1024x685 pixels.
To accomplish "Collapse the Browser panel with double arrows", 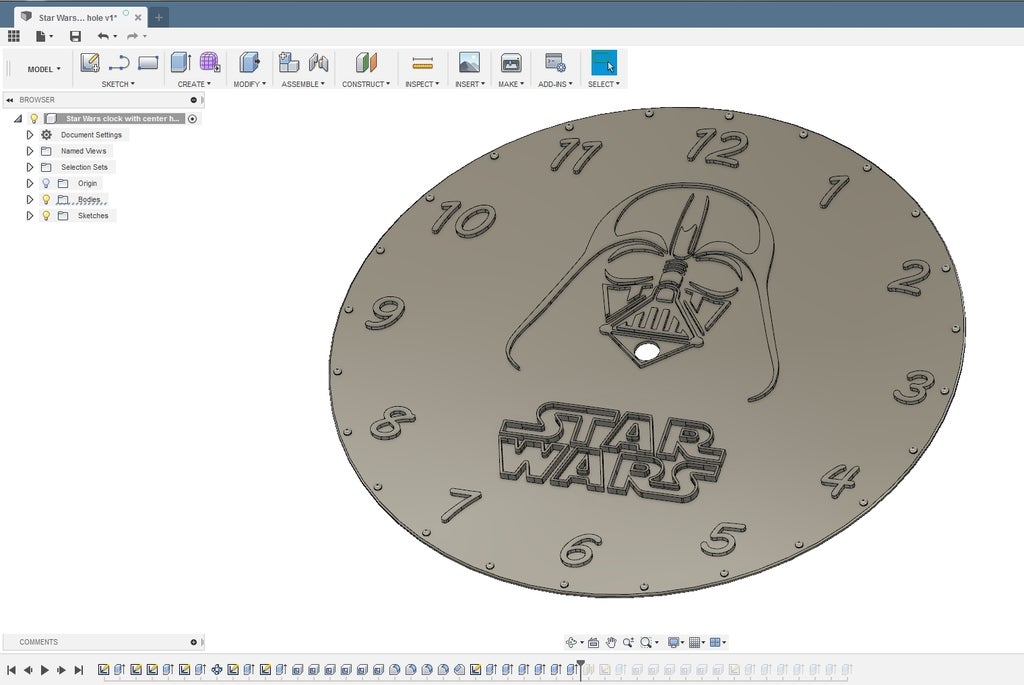I will coord(10,100).
